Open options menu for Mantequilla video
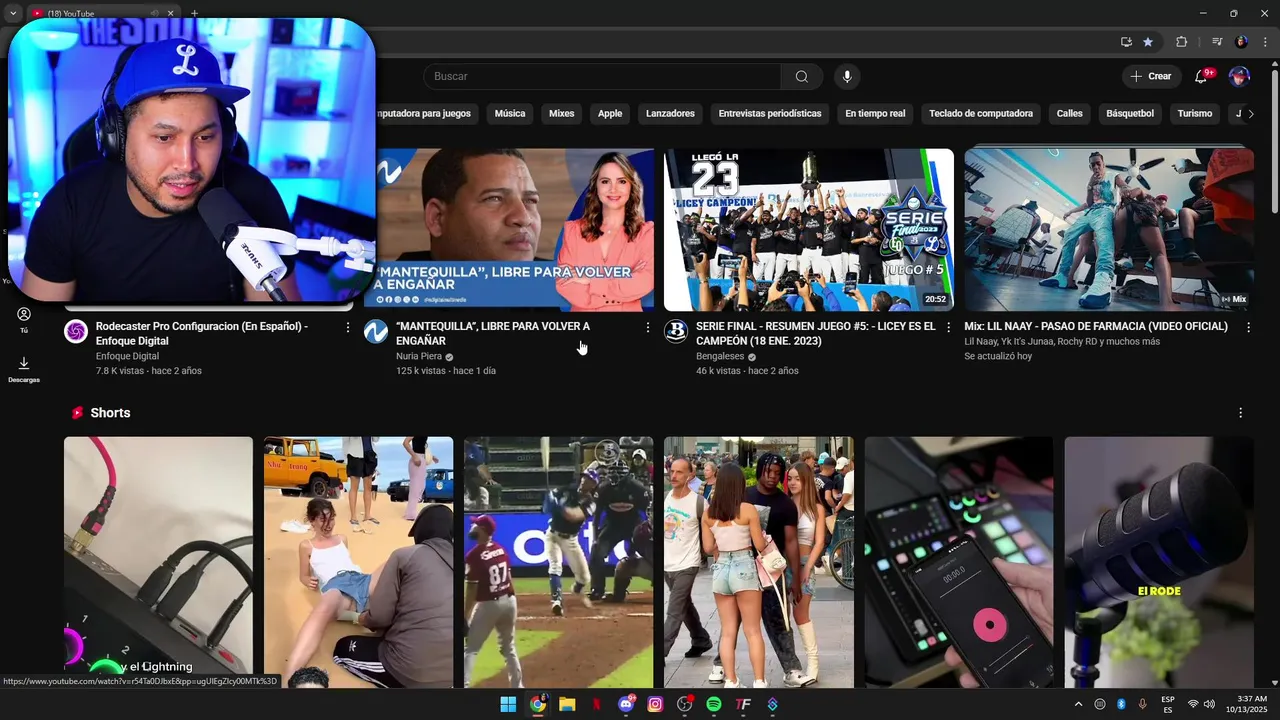The width and height of the screenshot is (1280, 720). tap(648, 327)
